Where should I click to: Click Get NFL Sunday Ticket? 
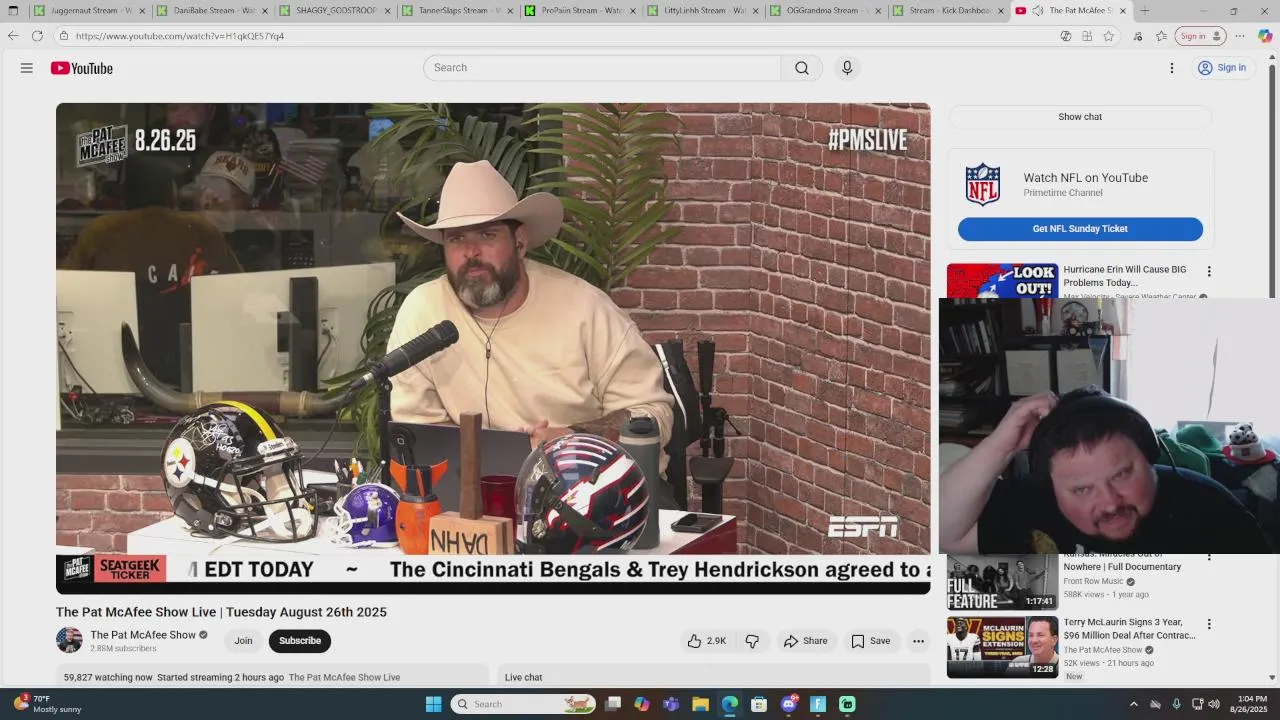point(1080,229)
